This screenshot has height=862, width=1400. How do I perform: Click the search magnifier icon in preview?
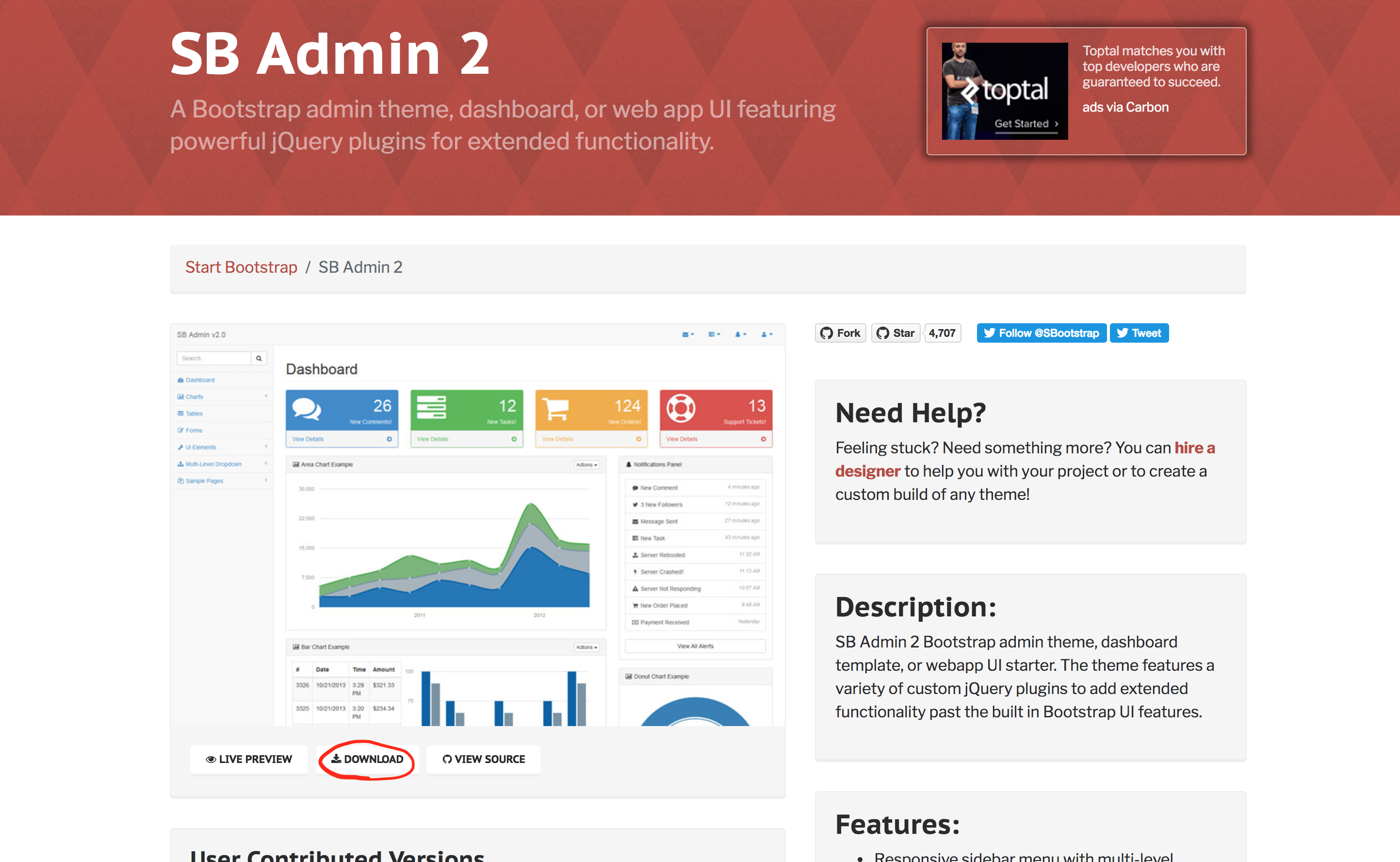[259, 358]
